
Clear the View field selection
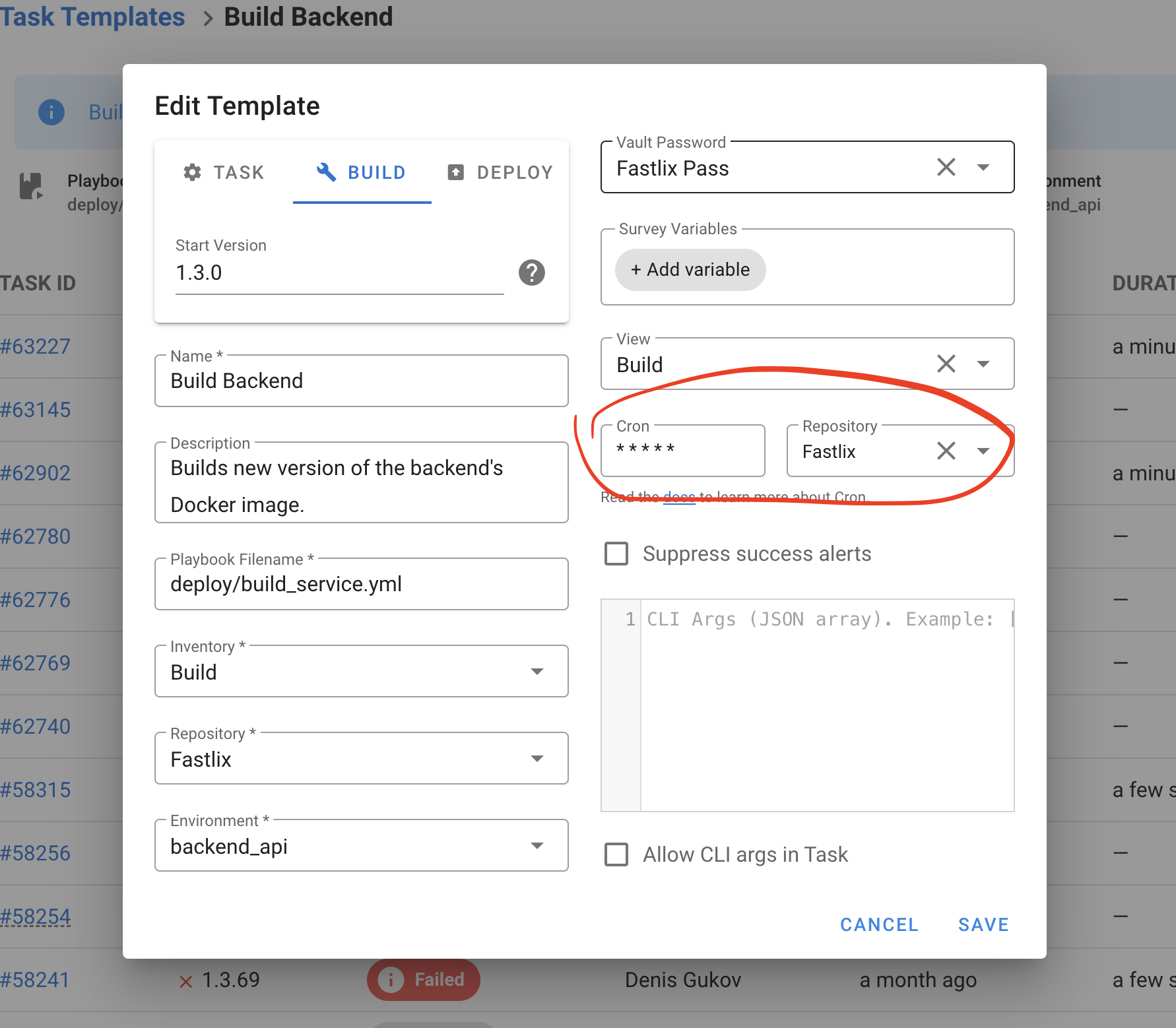click(x=946, y=364)
